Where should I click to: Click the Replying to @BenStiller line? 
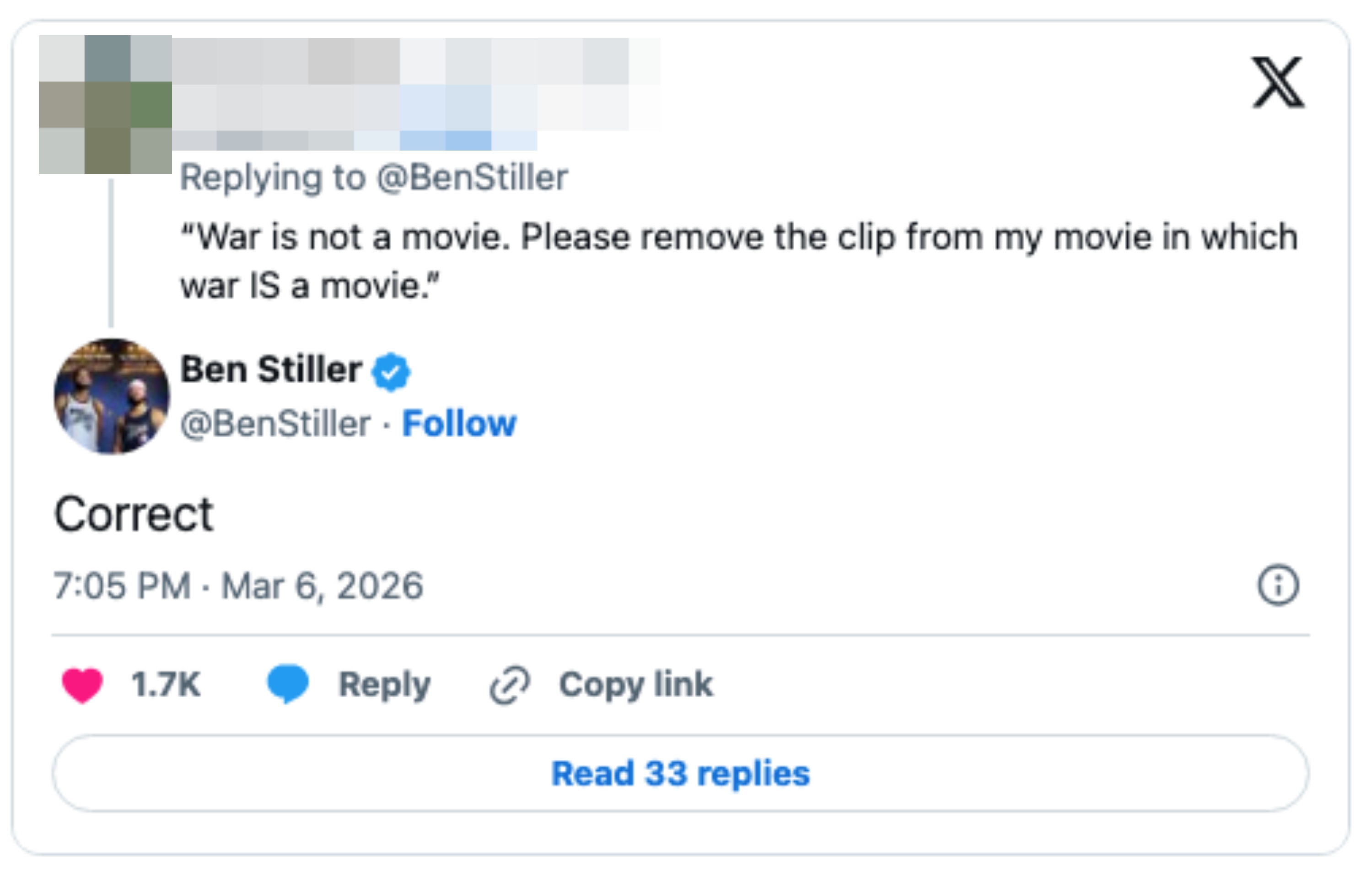[374, 177]
